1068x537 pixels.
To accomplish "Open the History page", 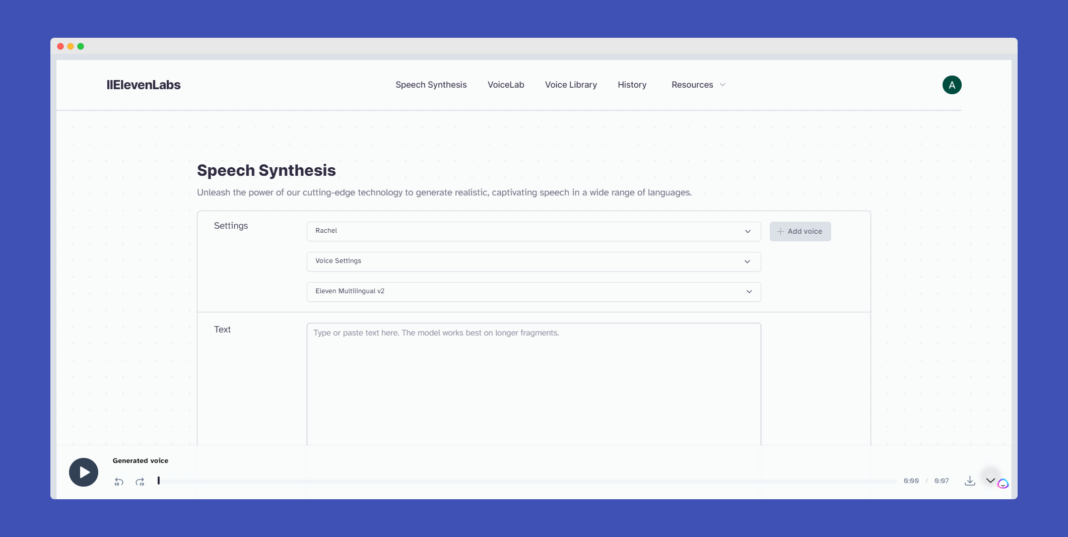I will click(632, 85).
